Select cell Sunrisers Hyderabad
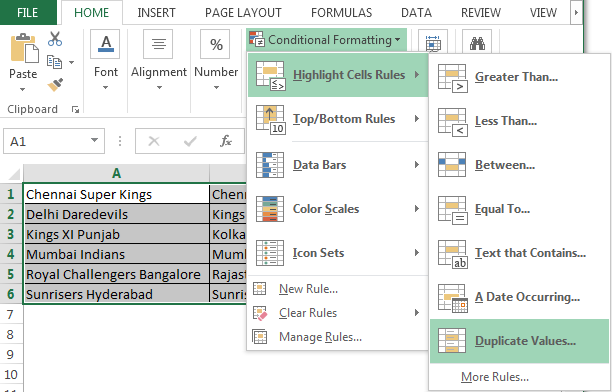 116,294
